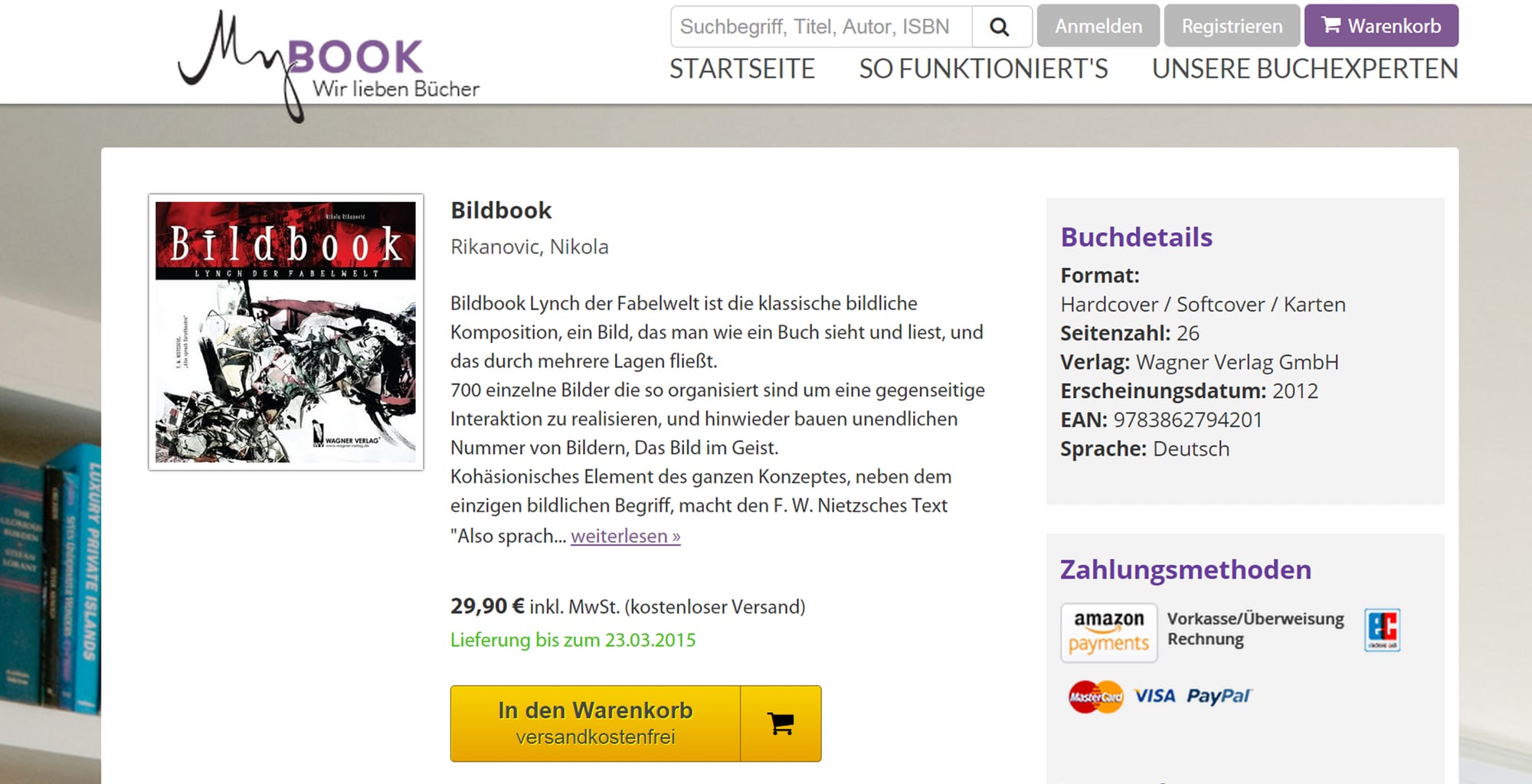Expand description via weiterlesen link
The width and height of the screenshot is (1532, 784).
pos(626,536)
